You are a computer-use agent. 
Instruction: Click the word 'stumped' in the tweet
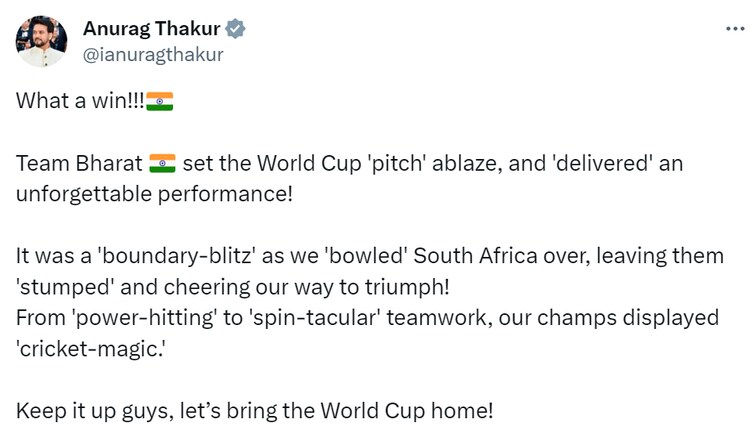[62, 286]
